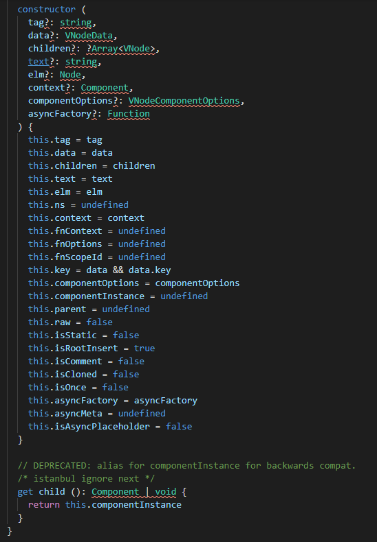The height and width of the screenshot is (543, 377).
Task: Click the 'data && data.key' expression
Action: click(128, 270)
